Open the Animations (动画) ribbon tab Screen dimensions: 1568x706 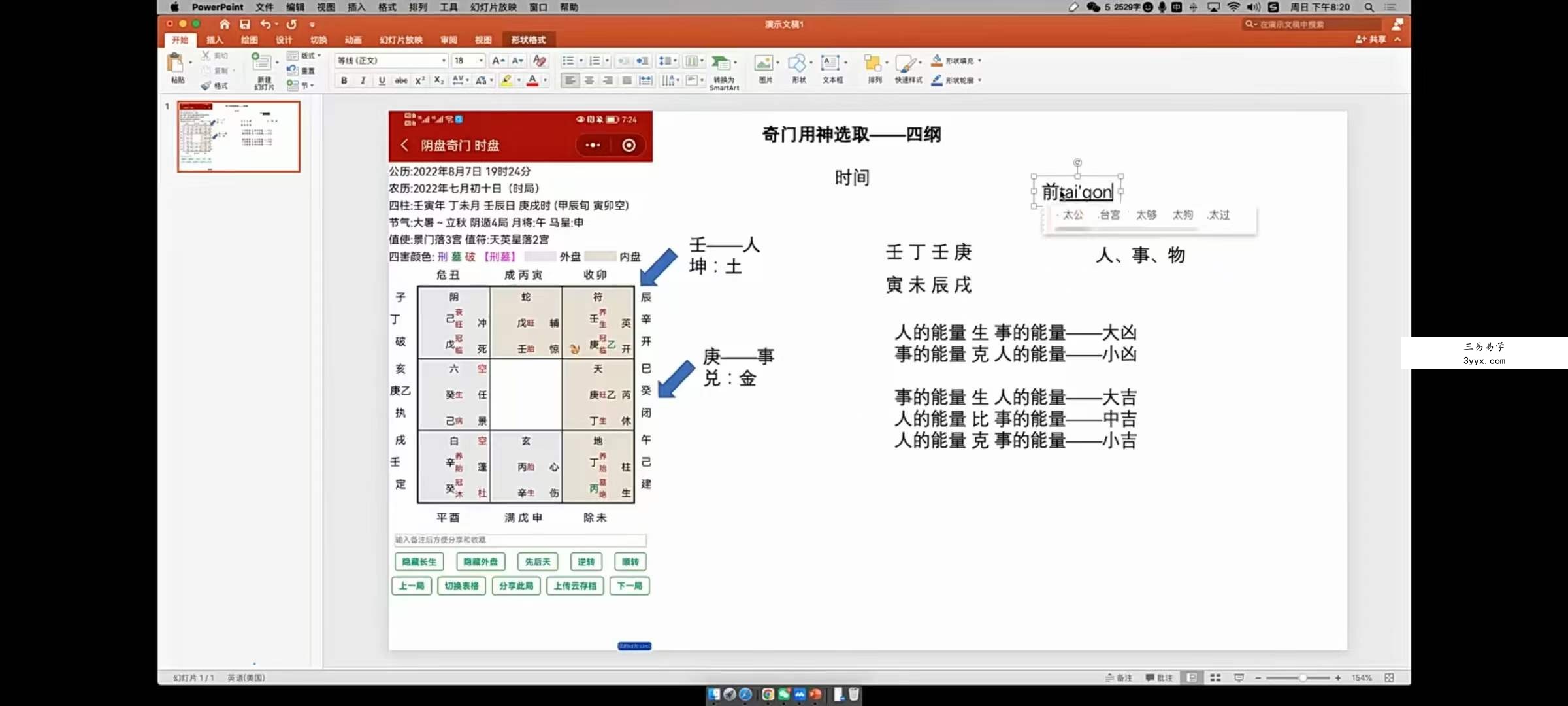tap(353, 40)
